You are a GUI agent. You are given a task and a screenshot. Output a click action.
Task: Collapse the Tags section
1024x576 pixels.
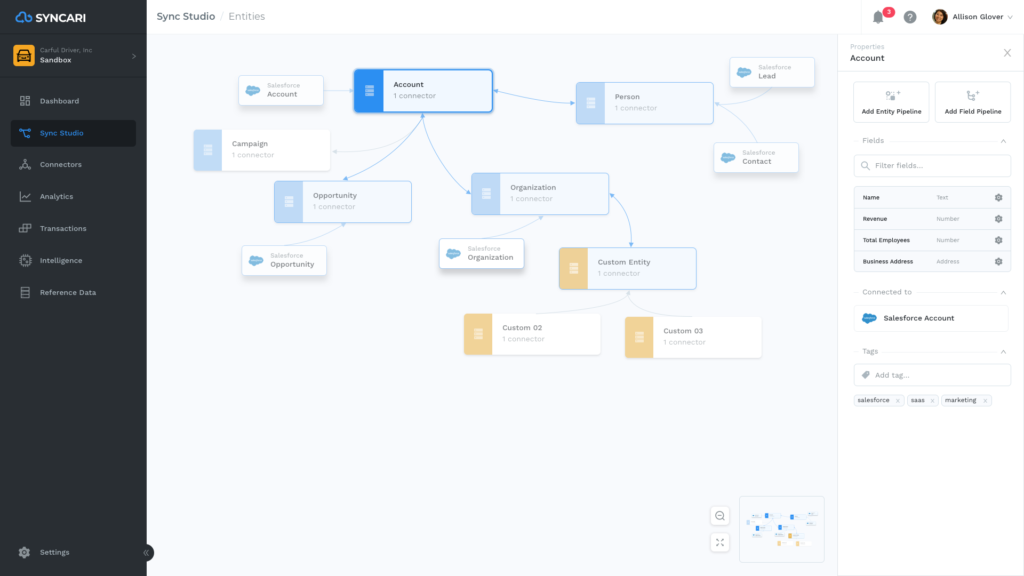pos(1003,352)
